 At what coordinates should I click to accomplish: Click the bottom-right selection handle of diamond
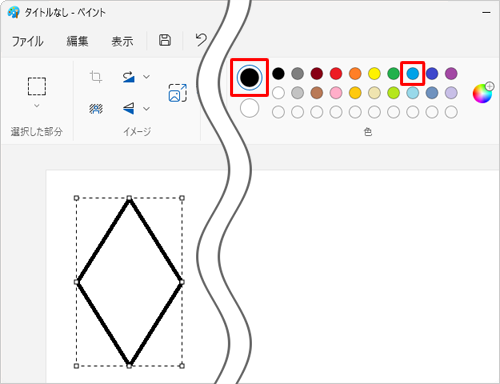point(182,366)
